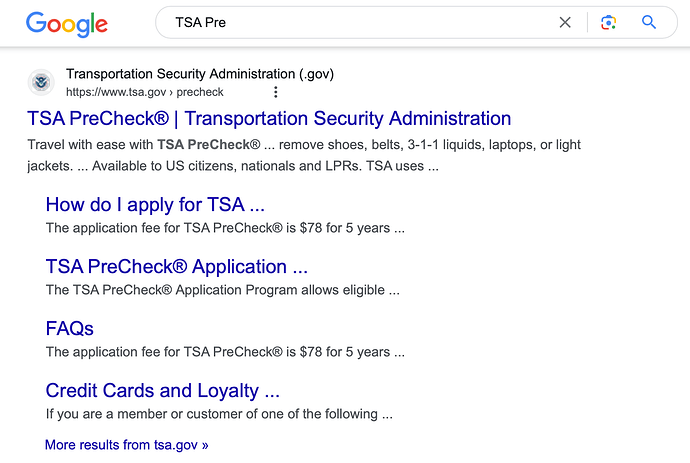Focus the search field containing "TSA Pre"

(360, 22)
